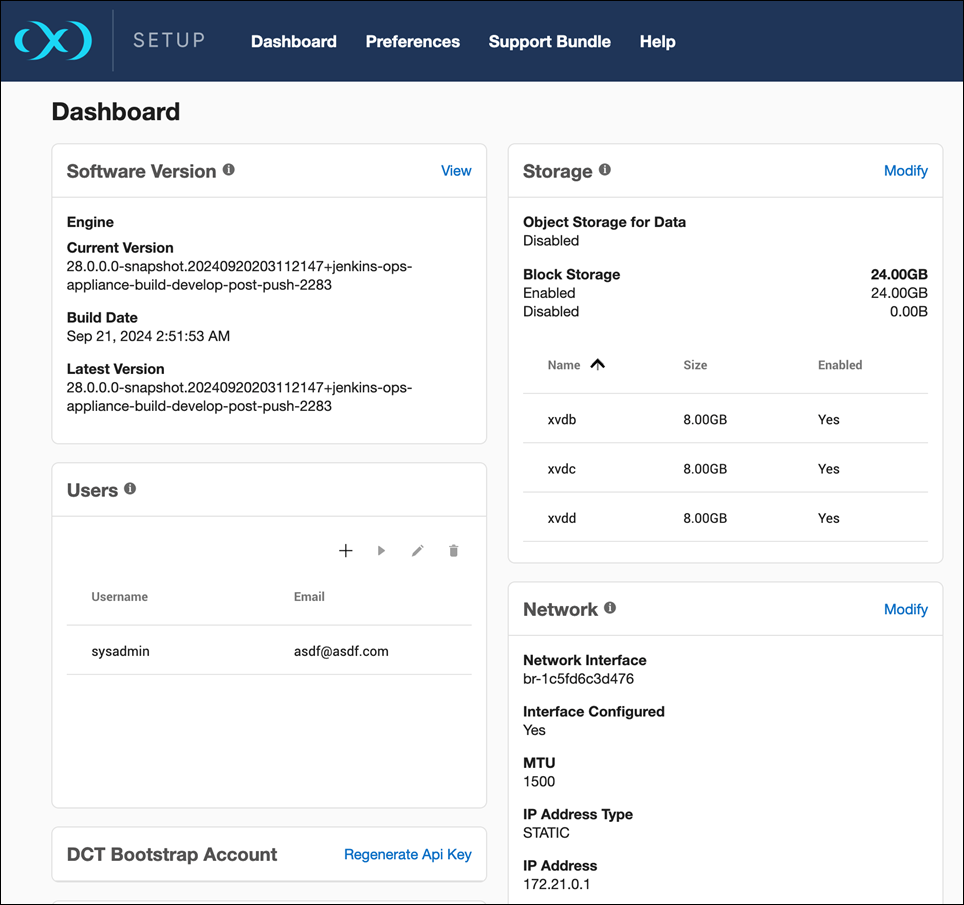Open the Dashboard menu item
This screenshot has width=964, height=905.
[294, 42]
